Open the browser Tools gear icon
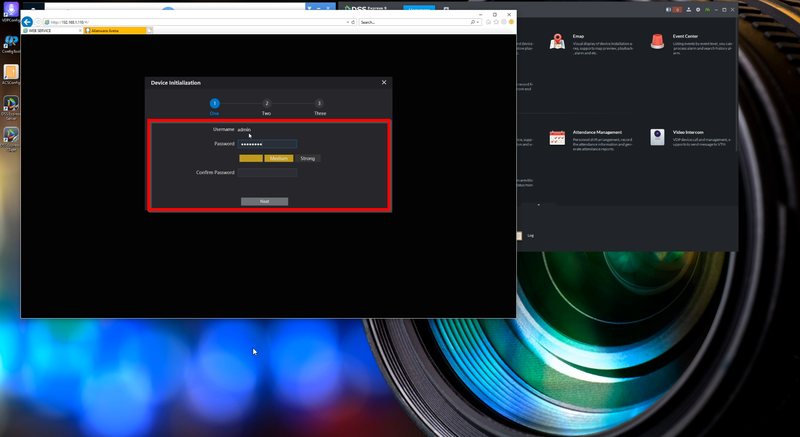Image resolution: width=800 pixels, height=437 pixels. (x=504, y=22)
